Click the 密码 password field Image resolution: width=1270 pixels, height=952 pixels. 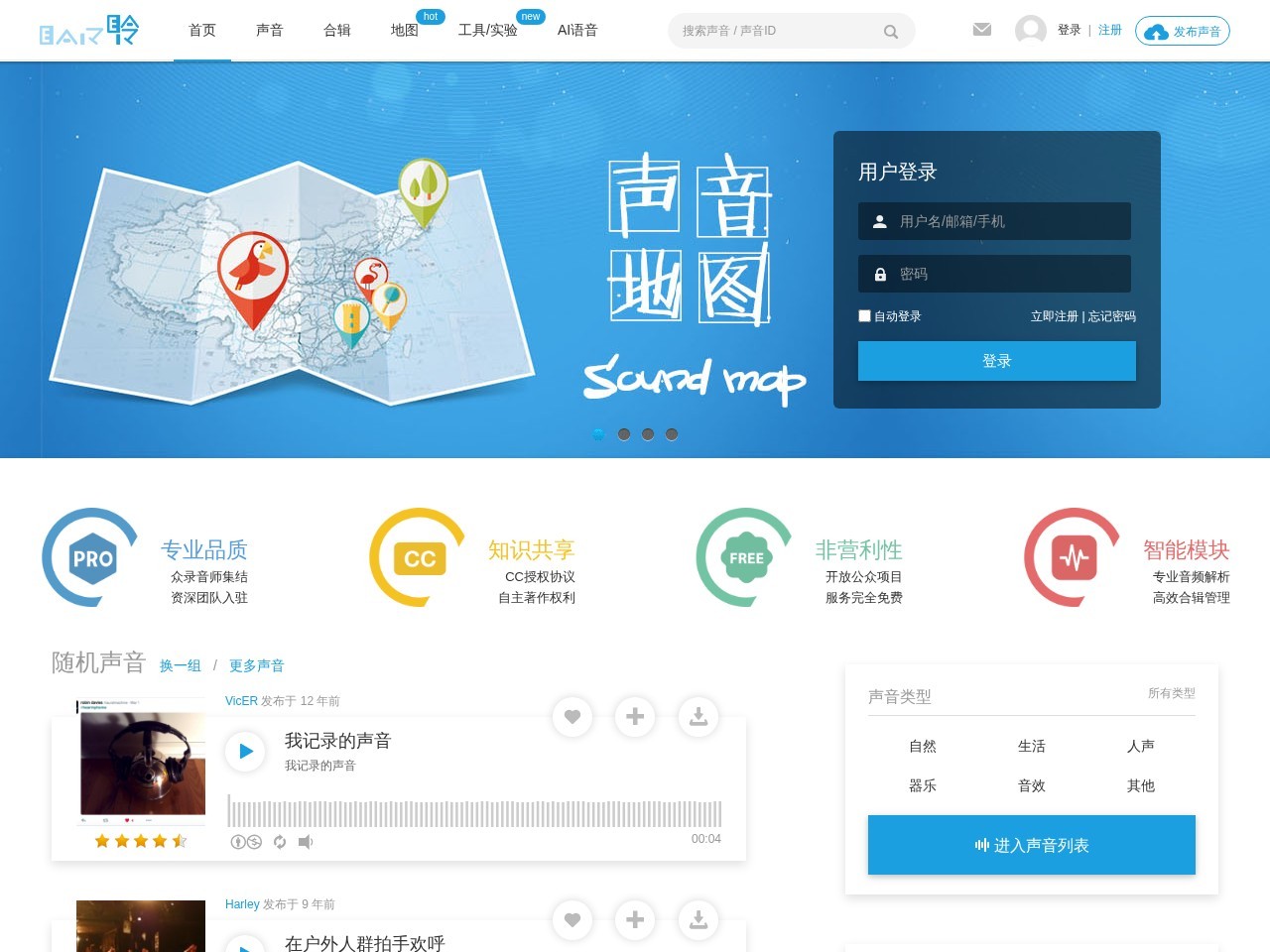coord(994,274)
